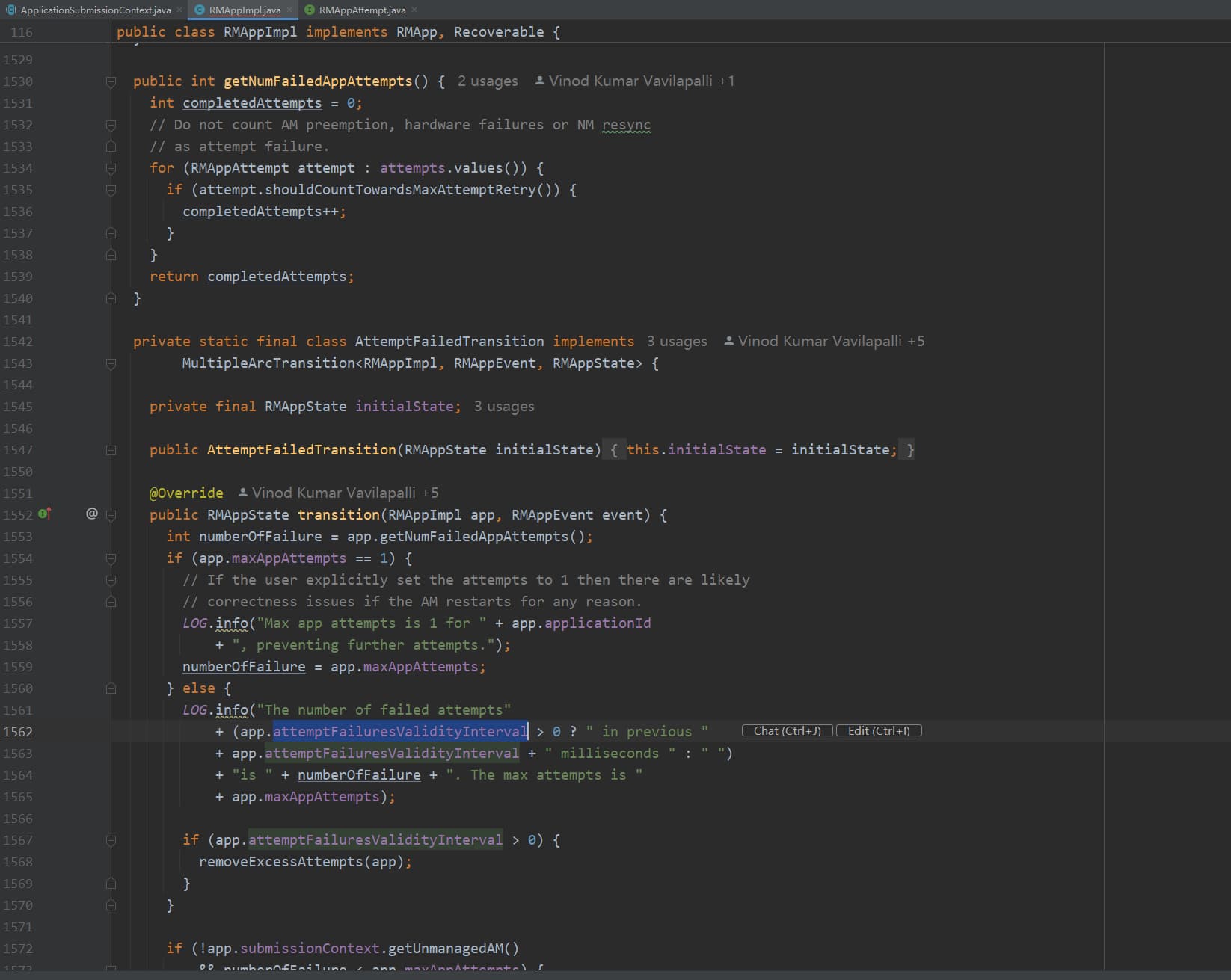
Task: Collapse the if block at line 1567
Action: (111, 840)
